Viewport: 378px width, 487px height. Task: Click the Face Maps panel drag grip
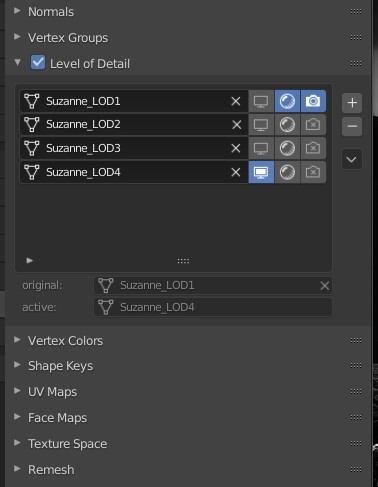point(356,417)
